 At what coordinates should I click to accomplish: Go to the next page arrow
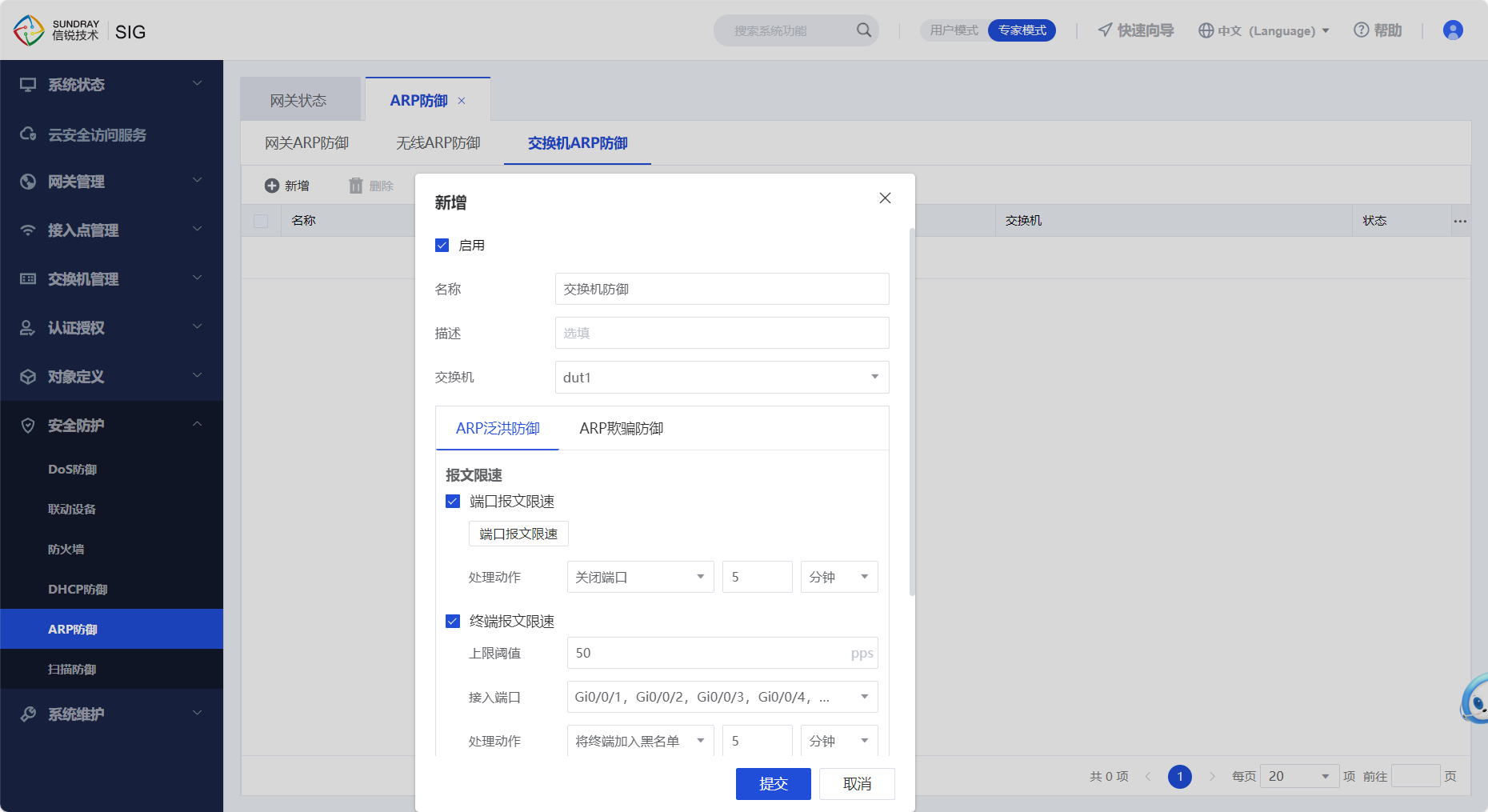coord(1212,776)
